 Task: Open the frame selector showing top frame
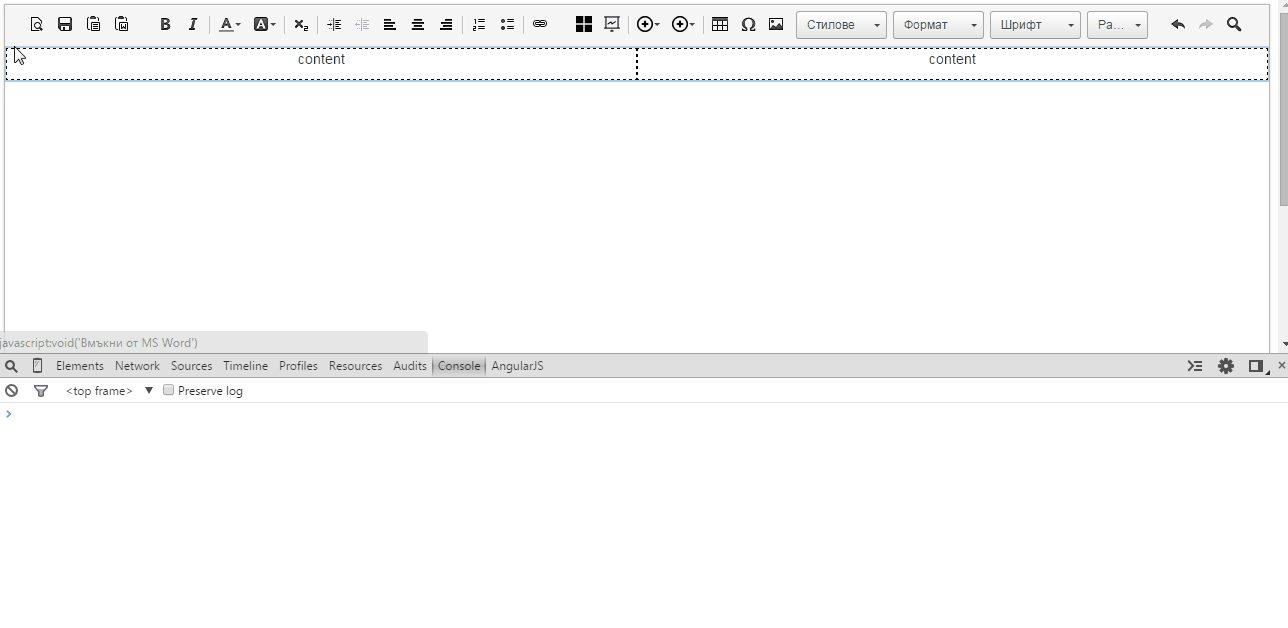tap(99, 390)
